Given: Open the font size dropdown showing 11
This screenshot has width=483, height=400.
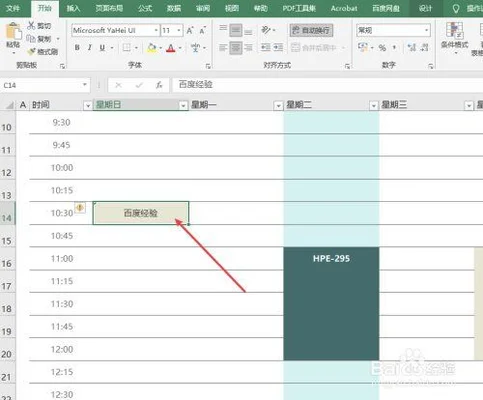Looking at the screenshot, I should 179,31.
